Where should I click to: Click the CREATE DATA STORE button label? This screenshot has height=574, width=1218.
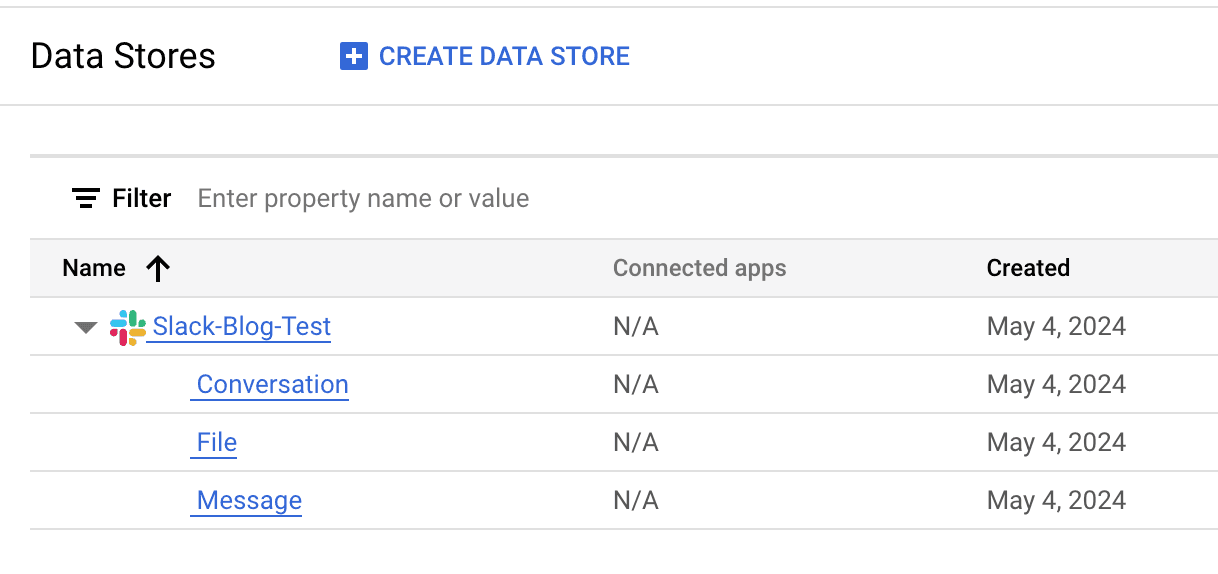coord(504,56)
